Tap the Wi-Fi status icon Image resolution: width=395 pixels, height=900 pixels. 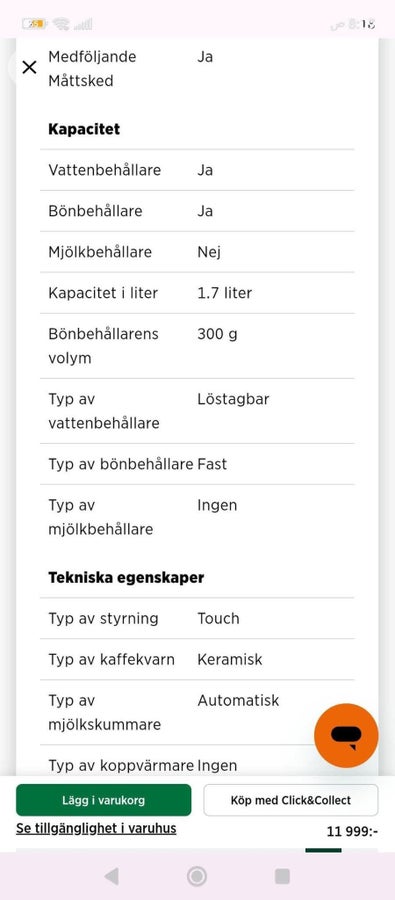point(61,24)
